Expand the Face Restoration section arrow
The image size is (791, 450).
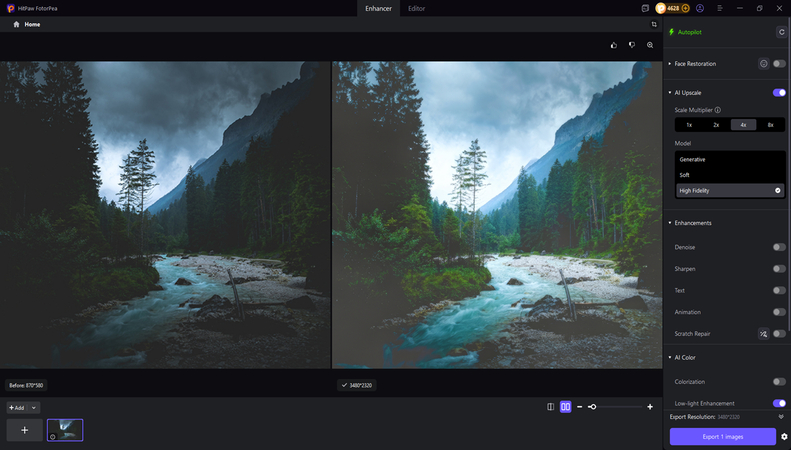pos(670,64)
